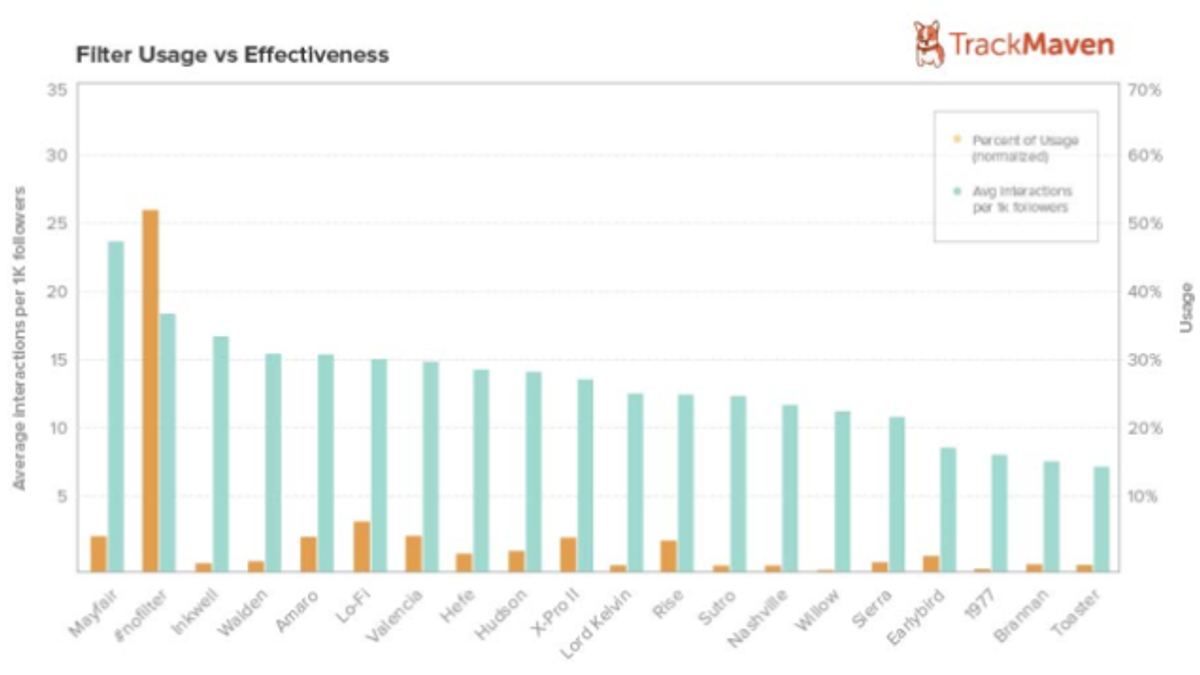The width and height of the screenshot is (1200, 675).
Task: Click the orange Percent of Usage legend dot
Action: point(957,139)
